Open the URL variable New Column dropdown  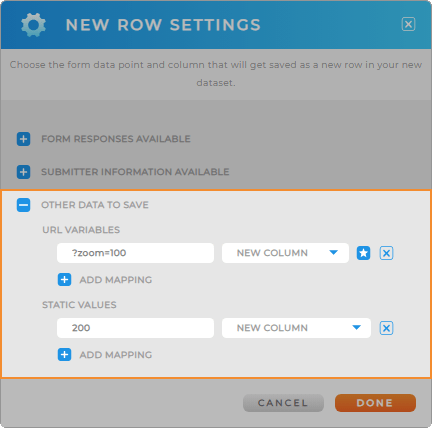pos(285,253)
